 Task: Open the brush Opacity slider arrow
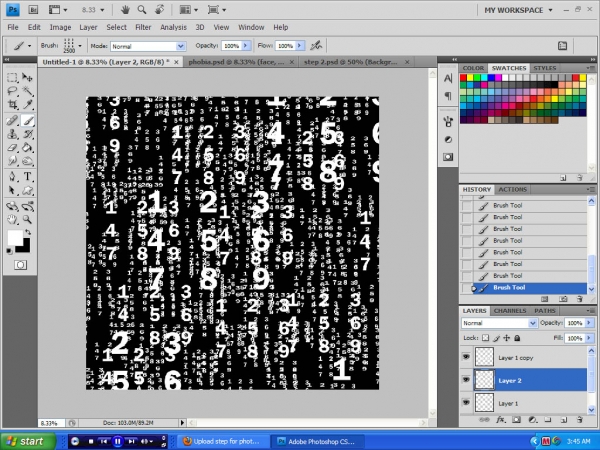point(246,46)
